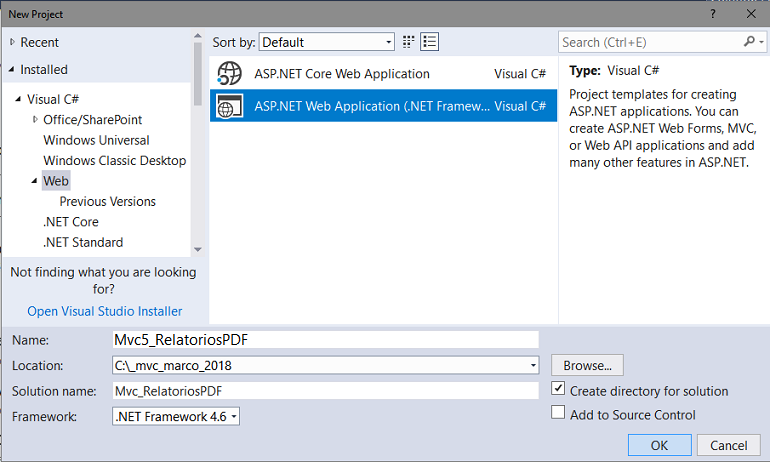770x462 pixels.
Task: Switch to small icons view
Action: 409,42
